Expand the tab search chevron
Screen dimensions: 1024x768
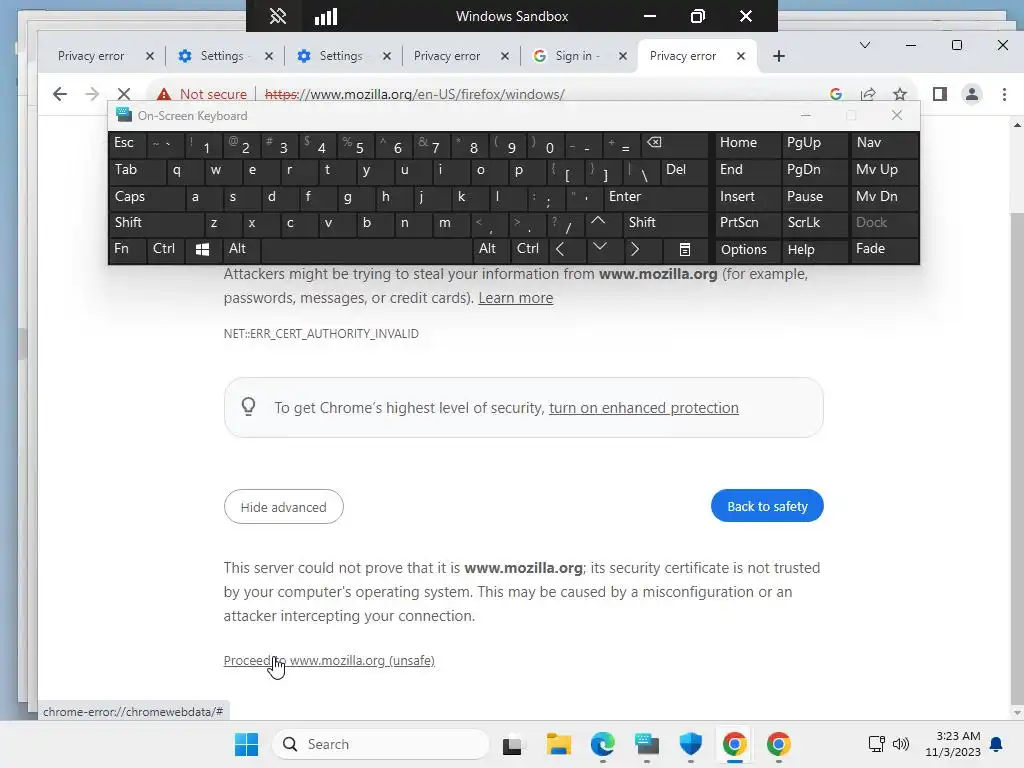pos(865,45)
